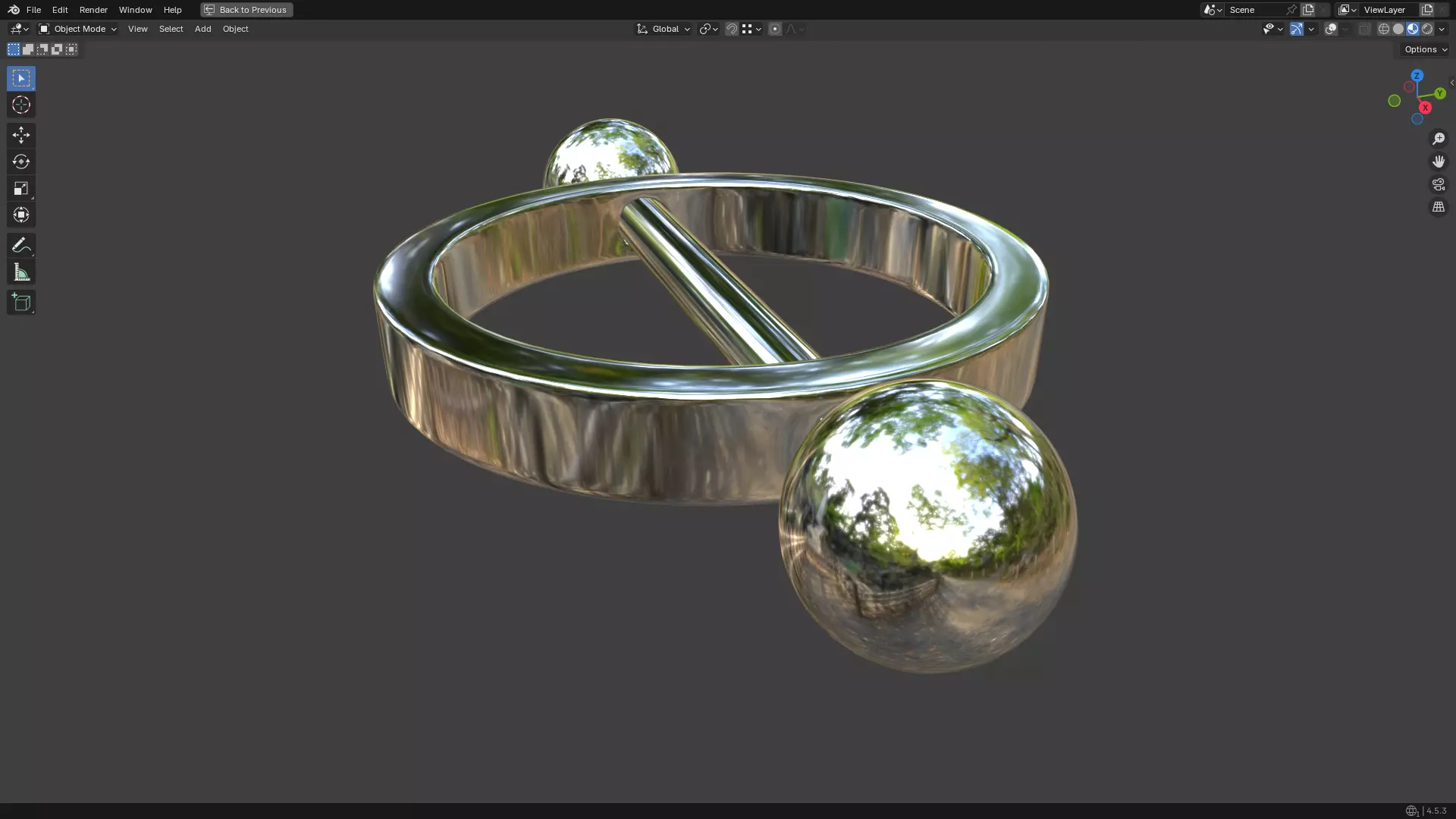
Task: Choose the Annotate pencil tool
Action: click(x=21, y=245)
